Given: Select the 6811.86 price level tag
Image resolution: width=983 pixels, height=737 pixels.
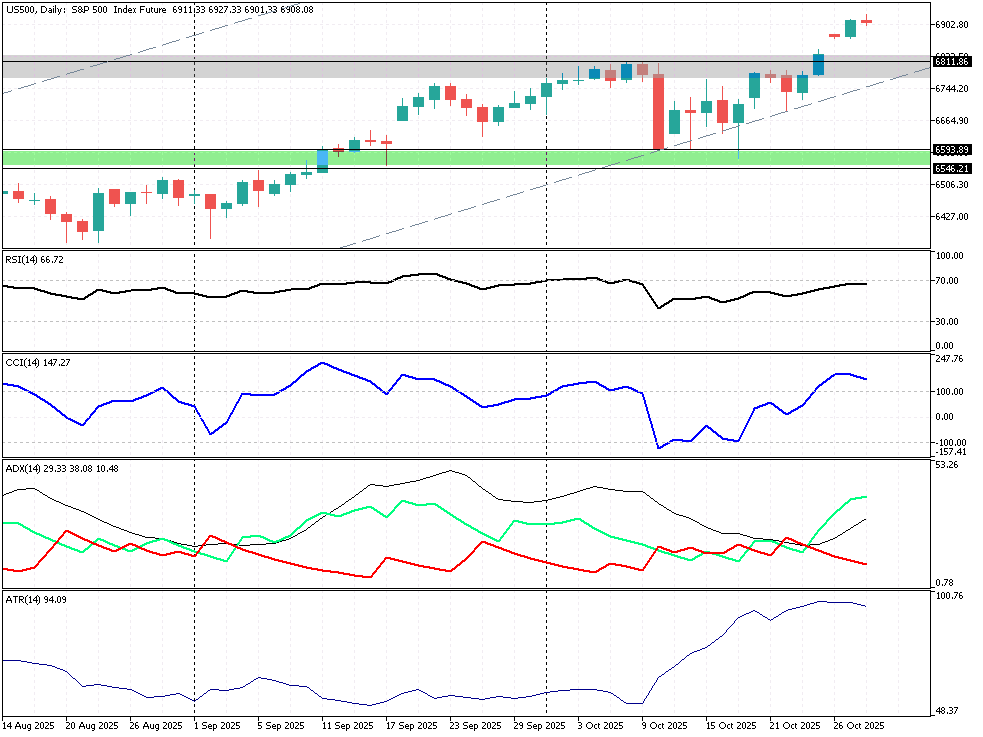Looking at the screenshot, I should click(951, 62).
